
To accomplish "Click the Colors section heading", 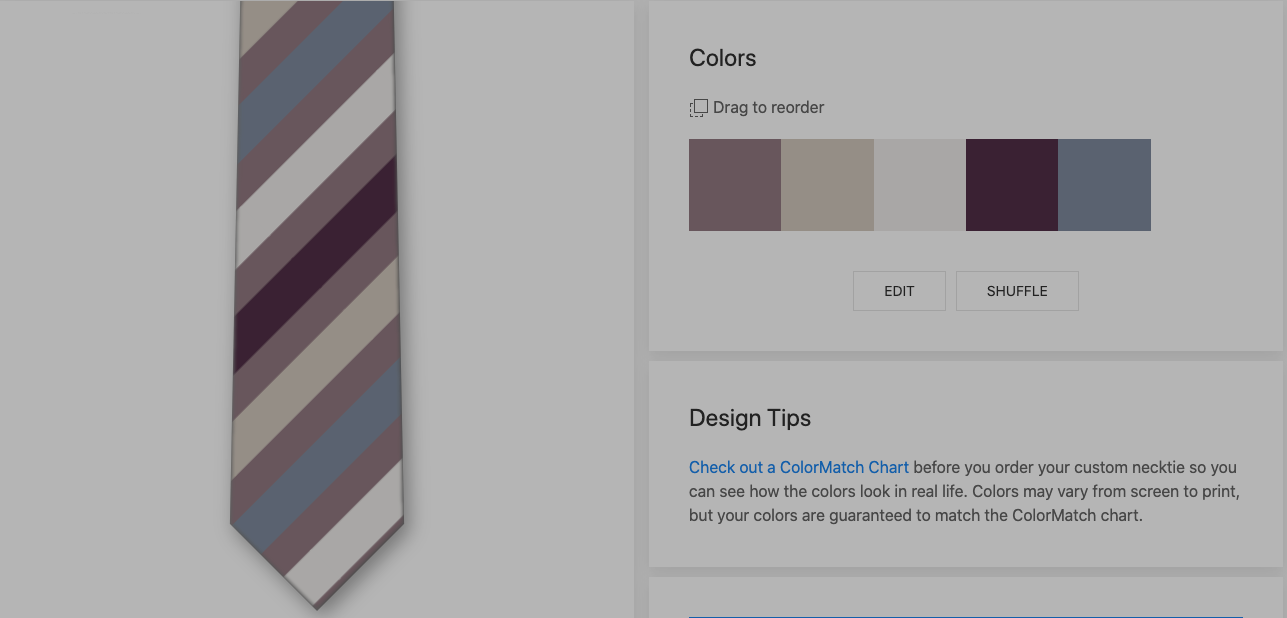I will coord(723,58).
